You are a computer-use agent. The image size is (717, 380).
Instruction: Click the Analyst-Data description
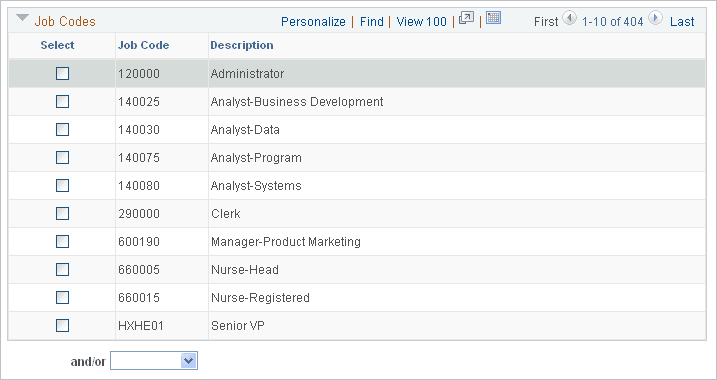click(x=245, y=130)
